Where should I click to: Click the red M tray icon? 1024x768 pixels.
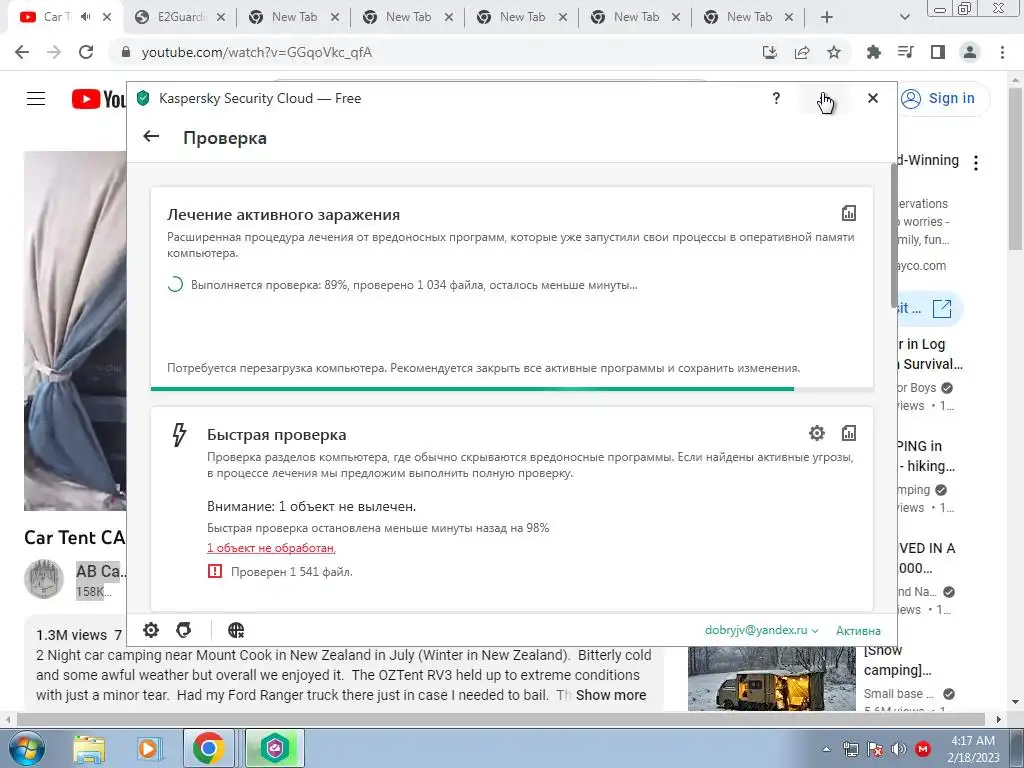tap(923, 749)
